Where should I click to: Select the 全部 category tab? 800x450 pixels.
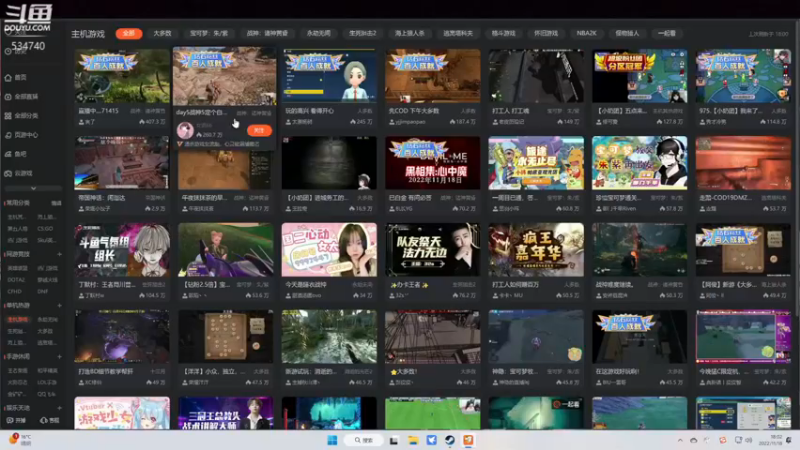coord(129,34)
